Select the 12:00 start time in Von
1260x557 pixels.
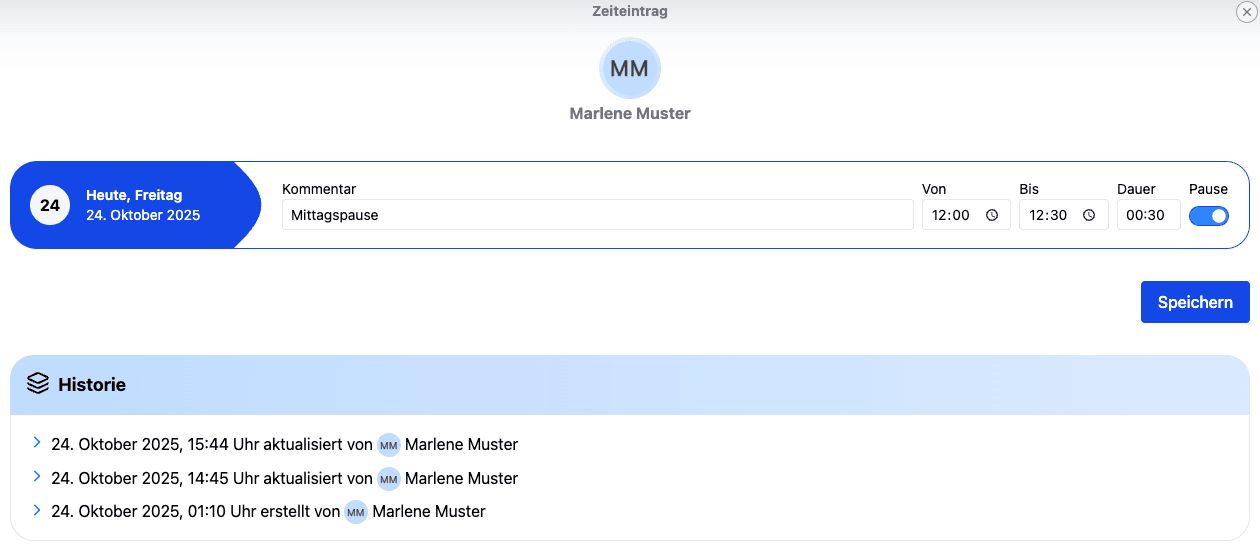951,215
